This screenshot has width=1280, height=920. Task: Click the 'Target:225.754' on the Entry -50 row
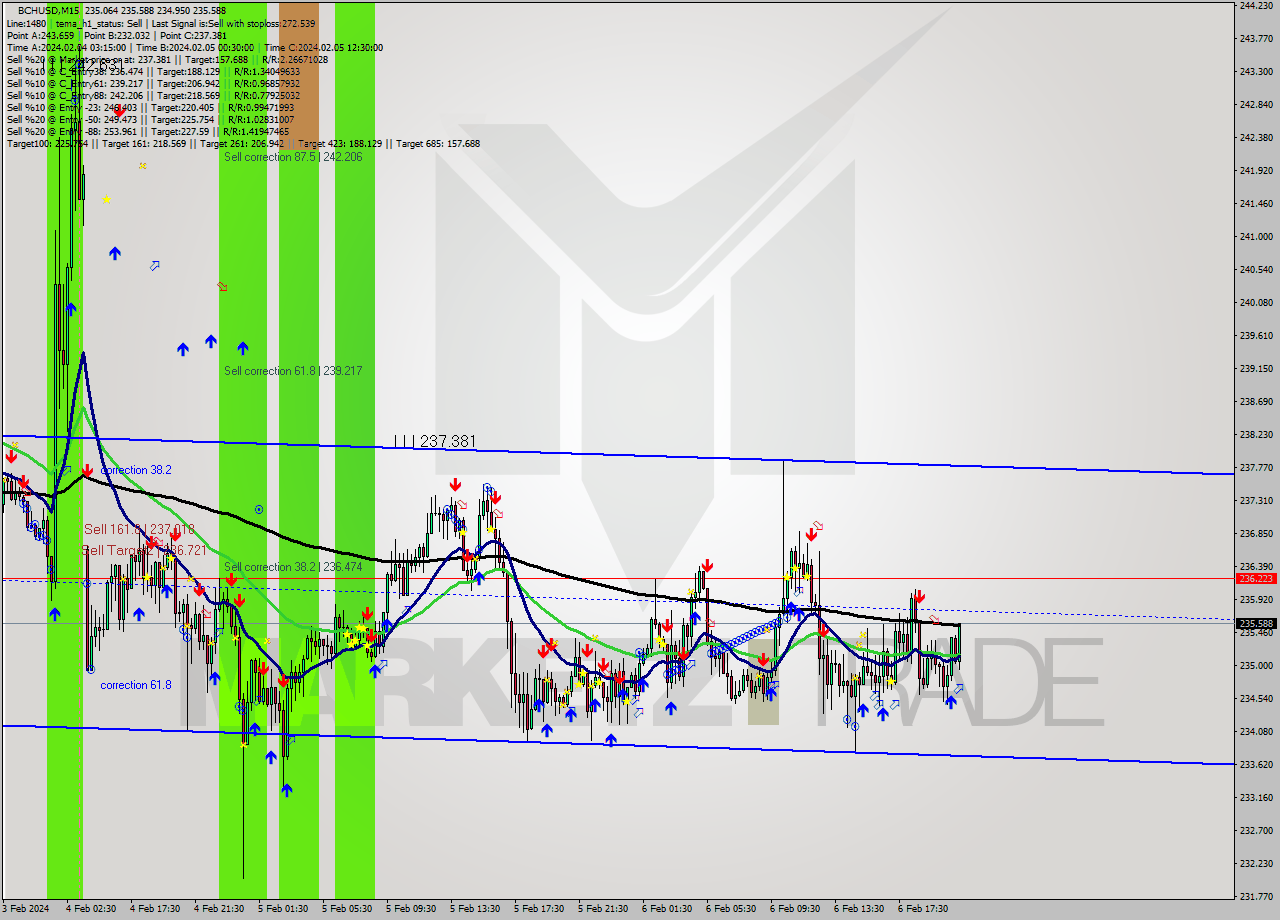click(x=182, y=119)
